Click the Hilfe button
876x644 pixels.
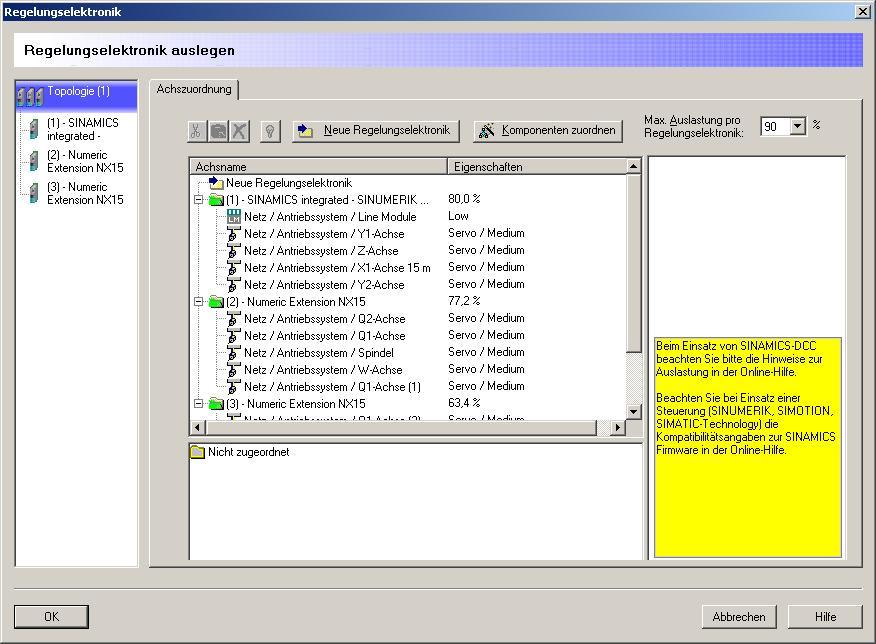[825, 617]
